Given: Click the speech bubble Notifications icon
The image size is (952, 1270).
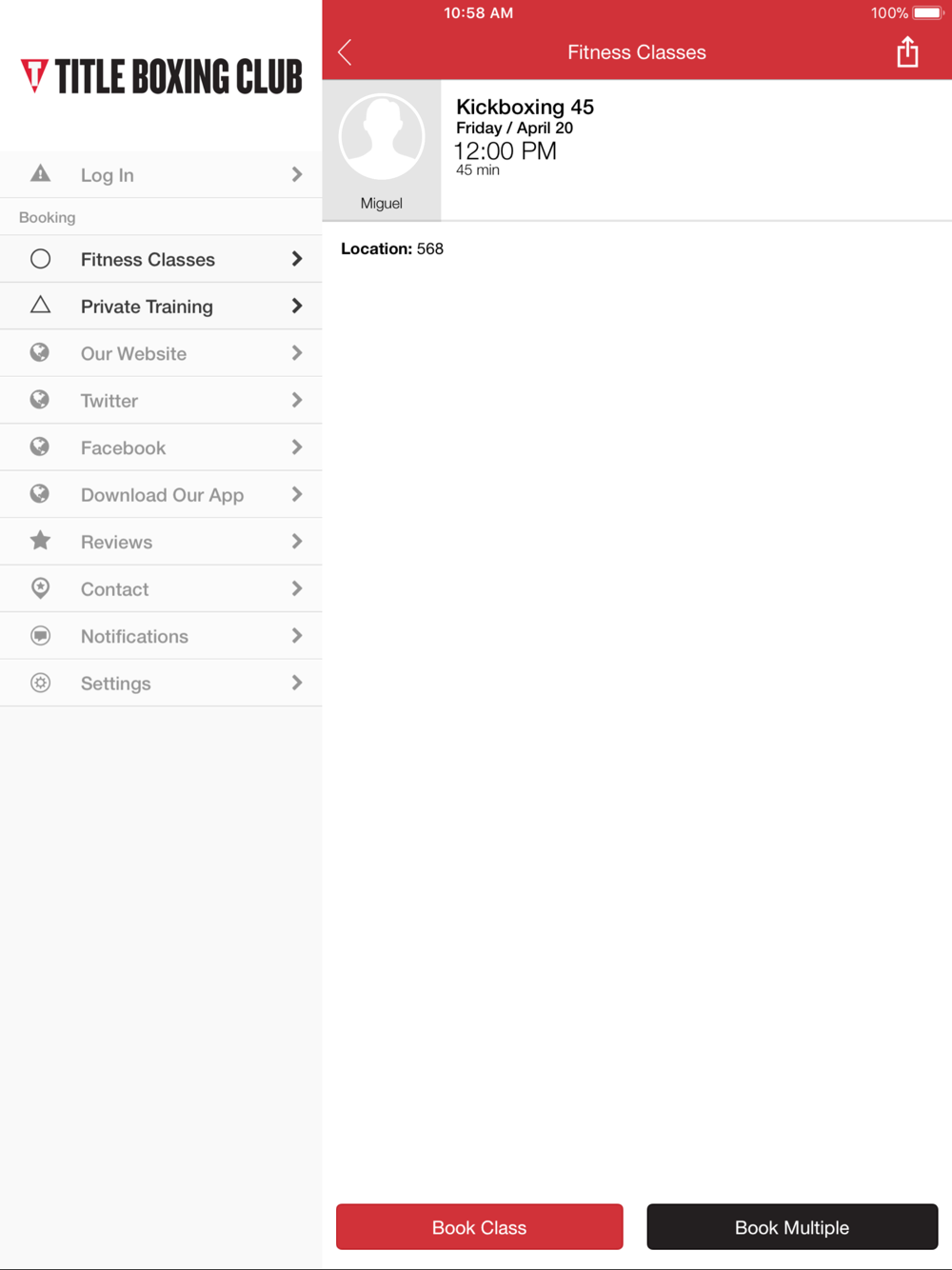Looking at the screenshot, I should [40, 636].
